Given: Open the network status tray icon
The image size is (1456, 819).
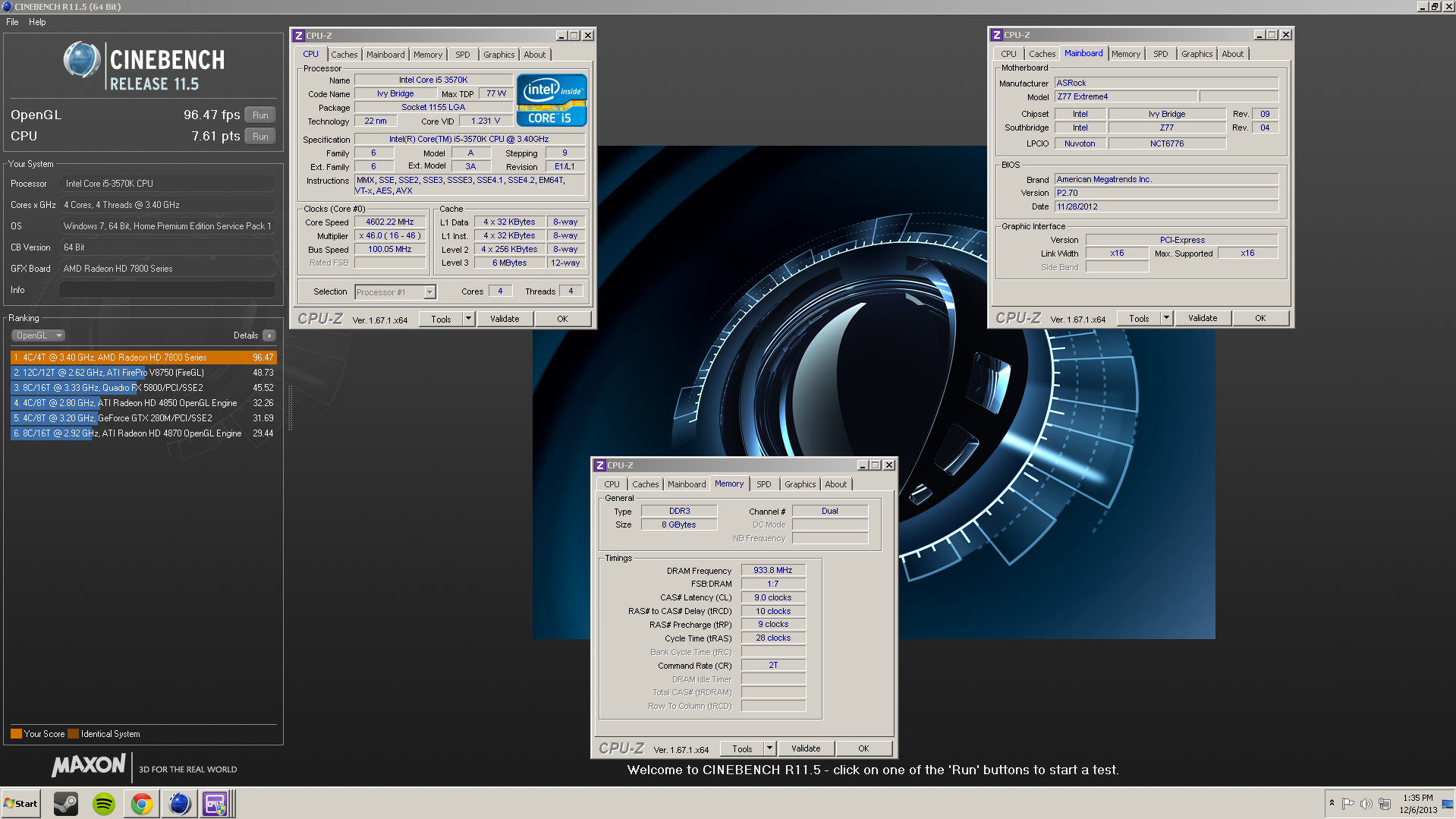Looking at the screenshot, I should (1385, 803).
